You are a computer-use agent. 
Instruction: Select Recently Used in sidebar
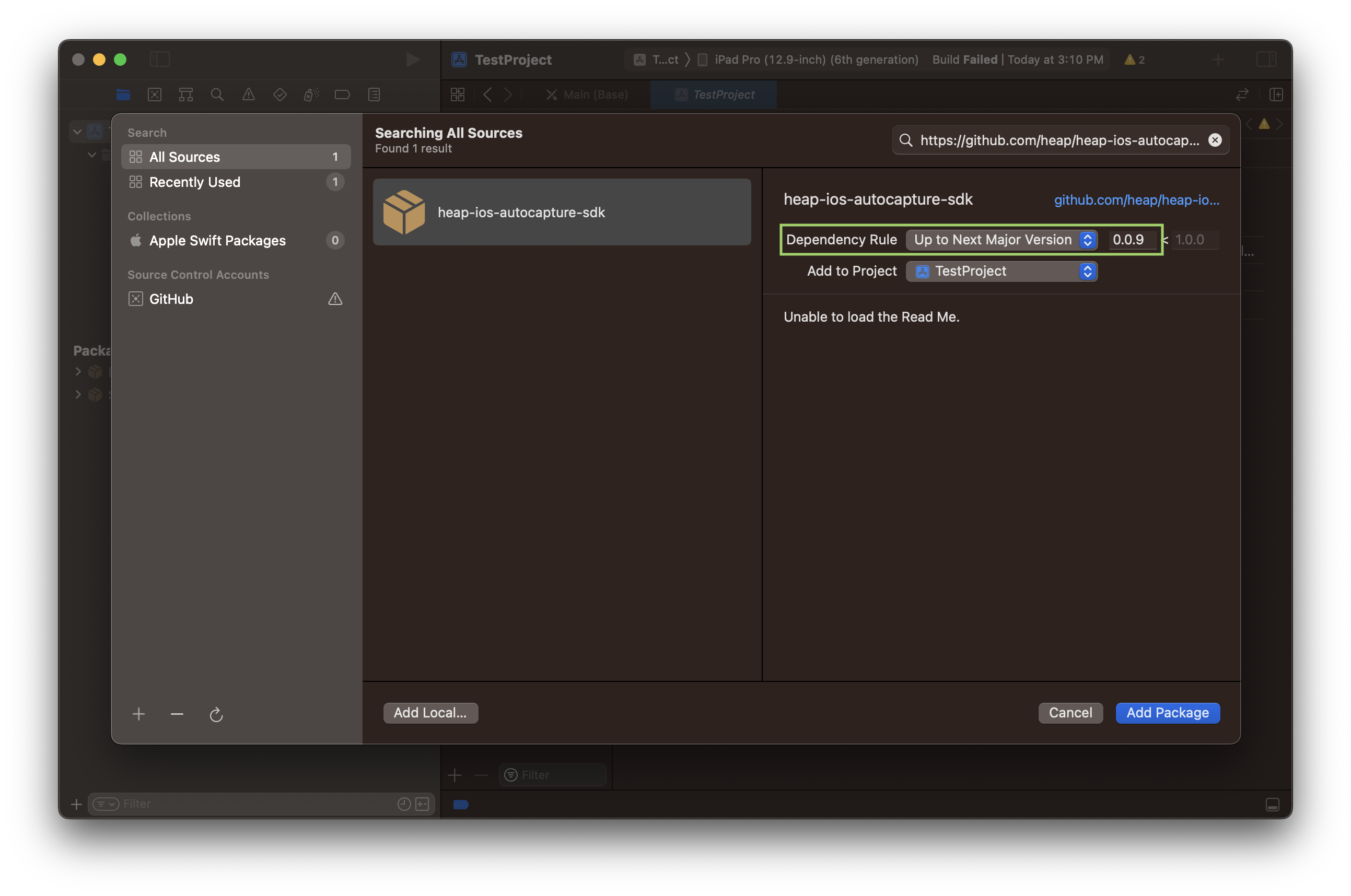pyautogui.click(x=194, y=182)
